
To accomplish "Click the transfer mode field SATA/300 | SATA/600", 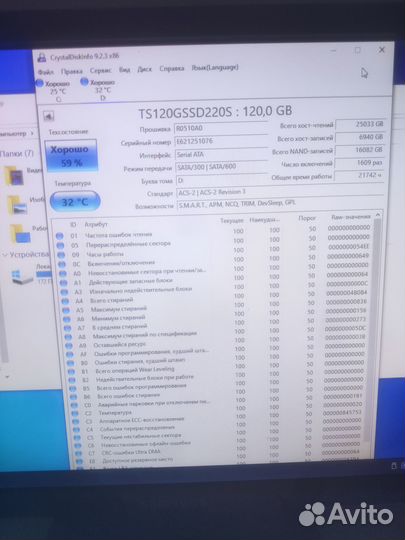I will pyautogui.click(x=221, y=167).
